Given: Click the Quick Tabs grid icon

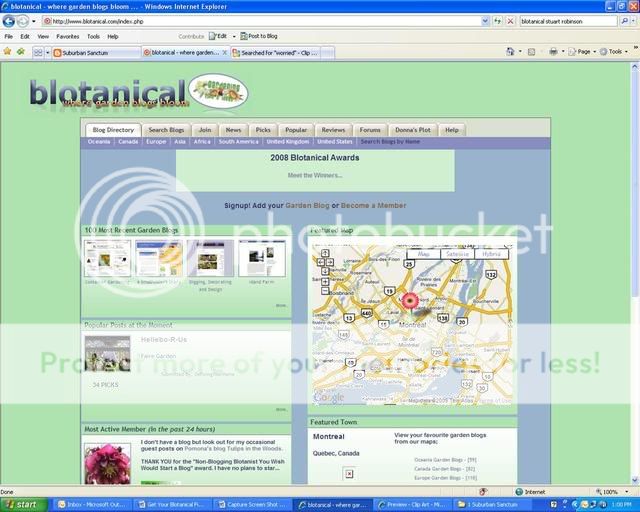Looking at the screenshot, I should point(38,52).
